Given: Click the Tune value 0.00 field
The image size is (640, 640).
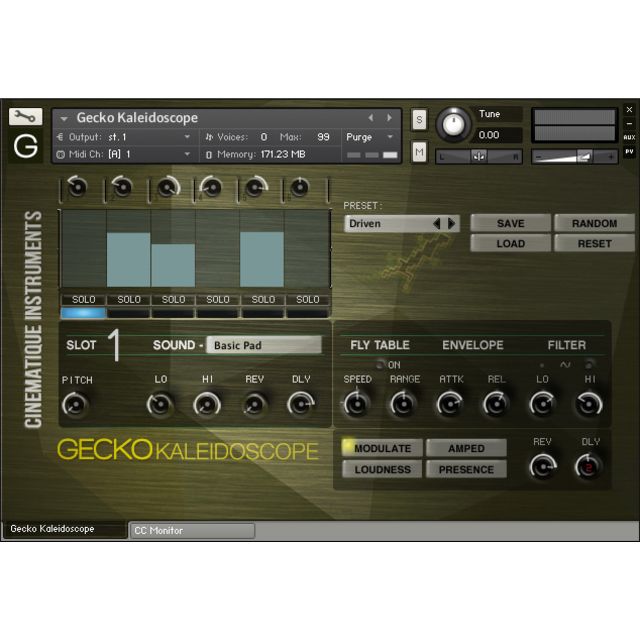Looking at the screenshot, I should coord(498,135).
